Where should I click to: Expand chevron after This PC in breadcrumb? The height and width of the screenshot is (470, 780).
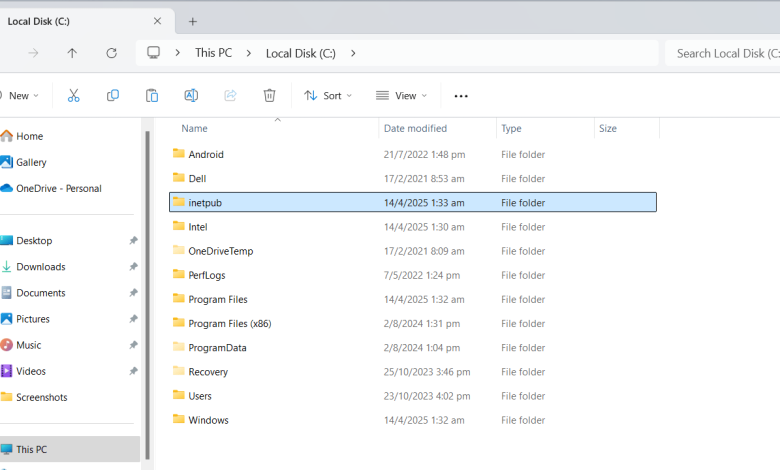point(249,53)
